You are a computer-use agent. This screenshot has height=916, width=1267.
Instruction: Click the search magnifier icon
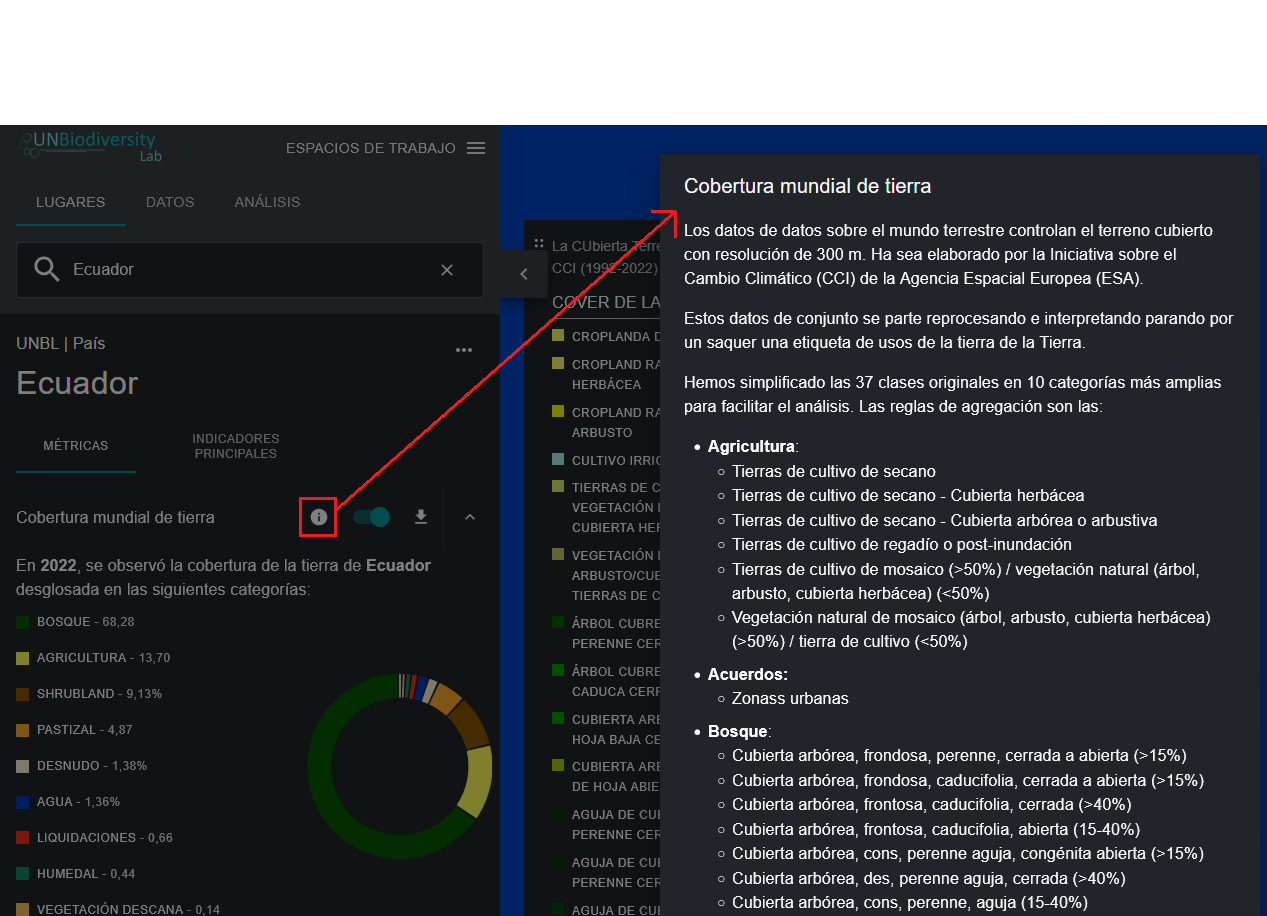[47, 269]
